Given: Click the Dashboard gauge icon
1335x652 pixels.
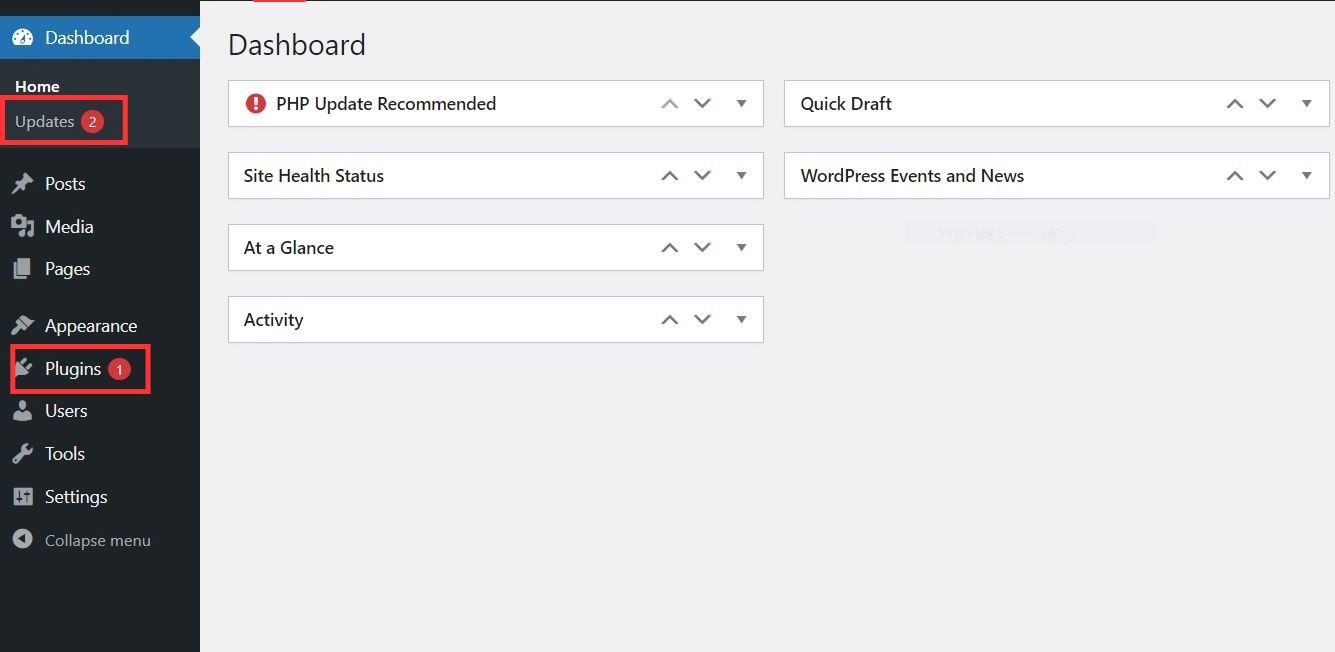Looking at the screenshot, I should [22, 38].
